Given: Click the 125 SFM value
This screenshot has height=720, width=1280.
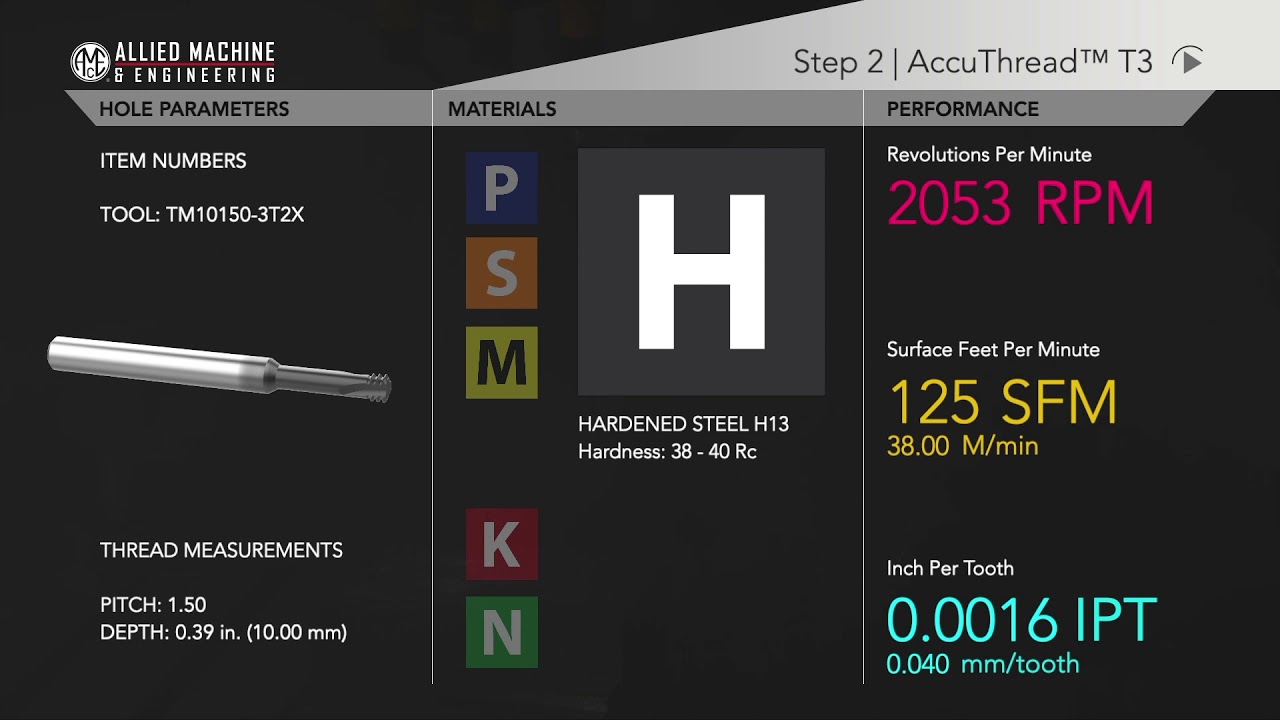Looking at the screenshot, I should pos(1002,401).
